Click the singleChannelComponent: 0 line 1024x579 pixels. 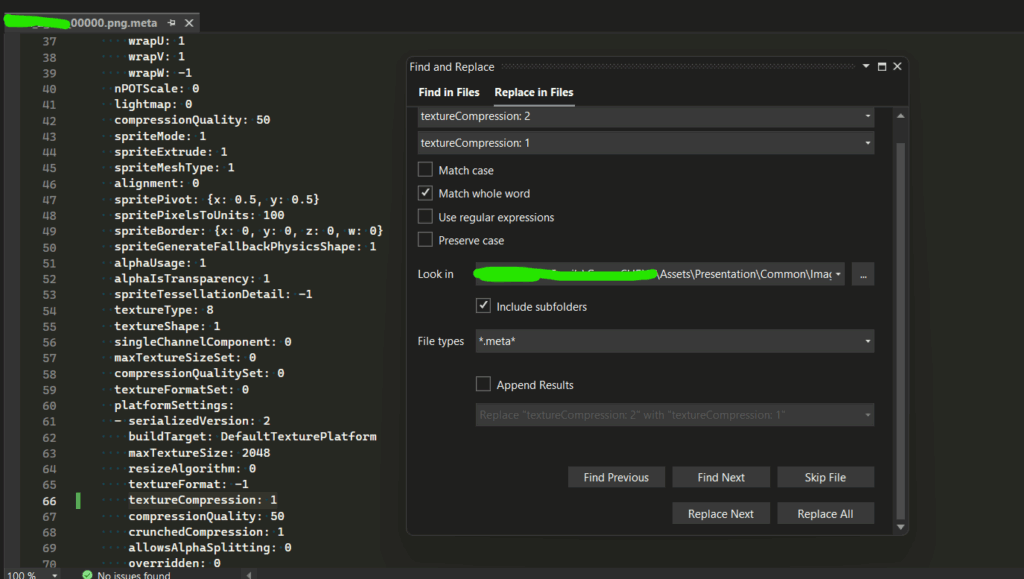(202, 342)
